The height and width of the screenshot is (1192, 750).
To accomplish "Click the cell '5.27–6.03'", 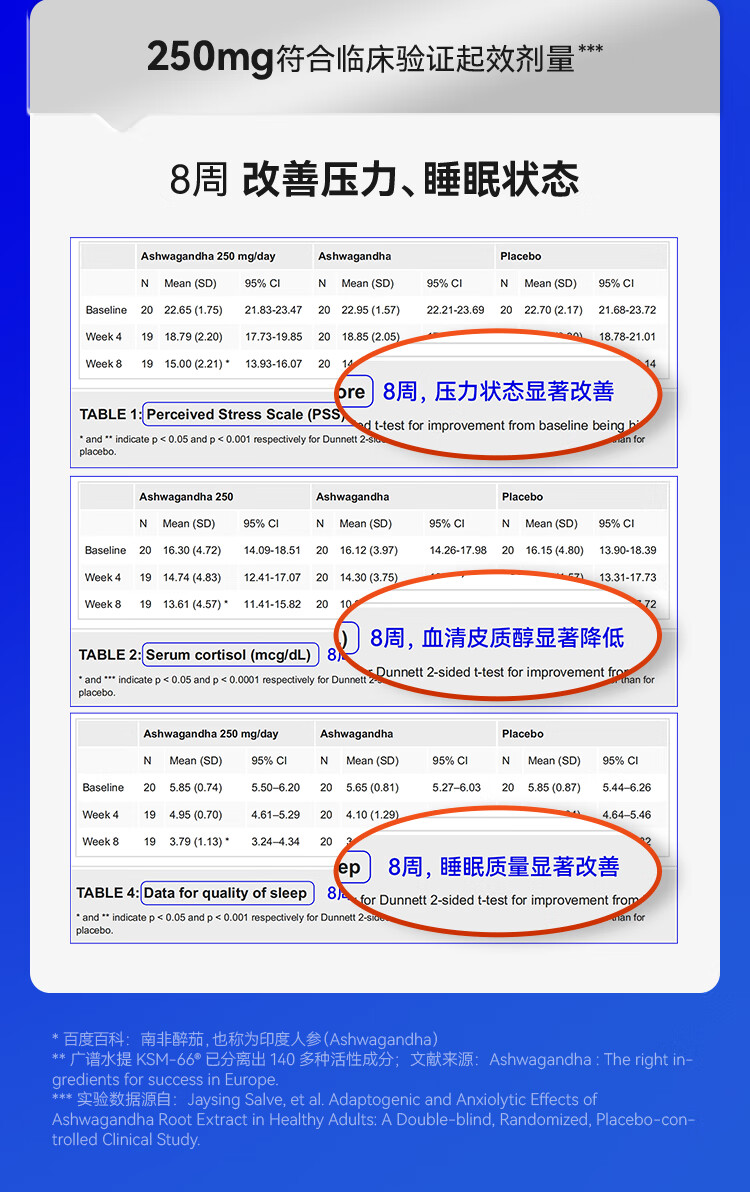I will click(457, 788).
